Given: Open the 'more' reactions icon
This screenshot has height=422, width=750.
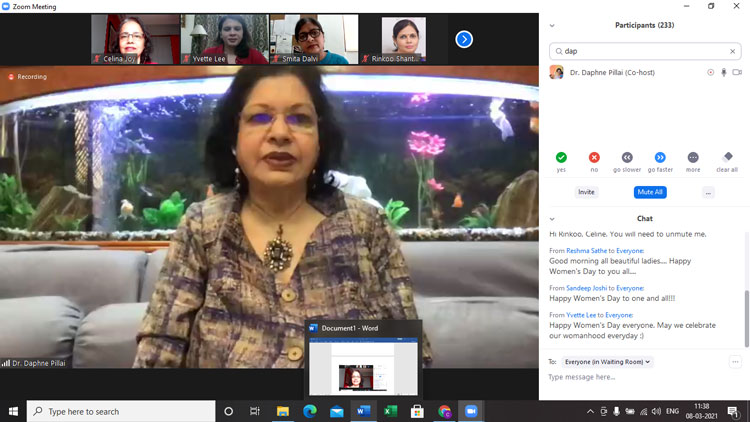Looking at the screenshot, I should click(693, 157).
